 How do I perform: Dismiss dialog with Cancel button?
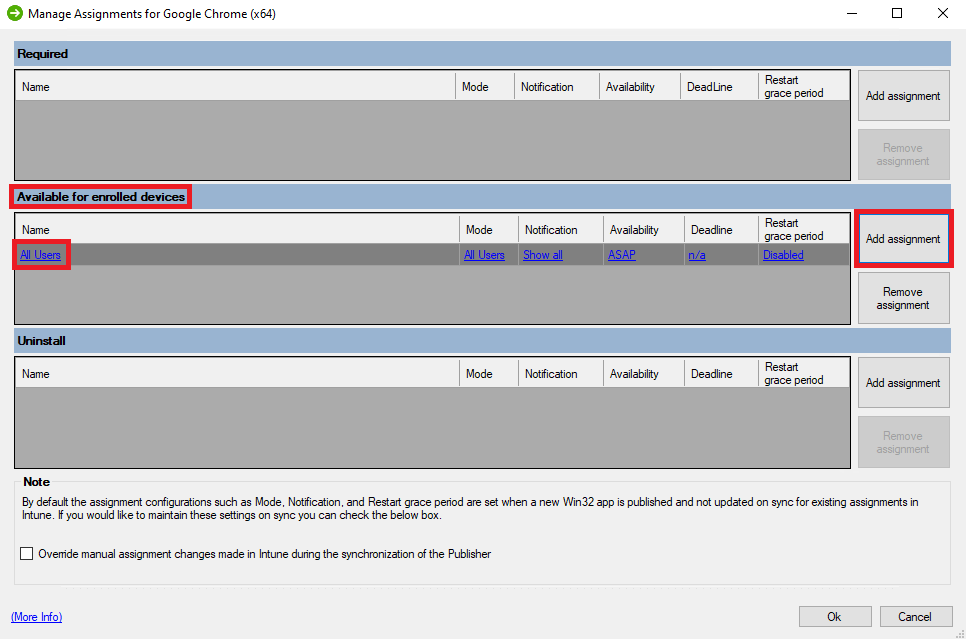915,616
